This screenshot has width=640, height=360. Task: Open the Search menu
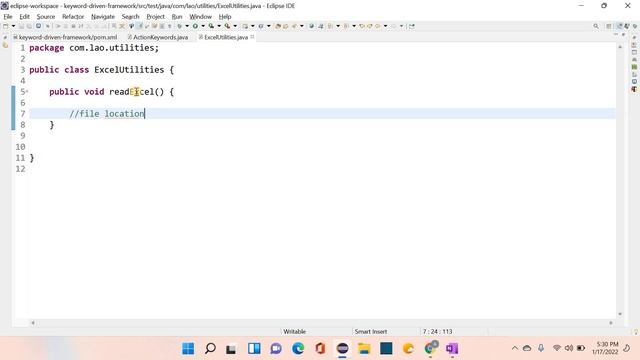point(131,17)
